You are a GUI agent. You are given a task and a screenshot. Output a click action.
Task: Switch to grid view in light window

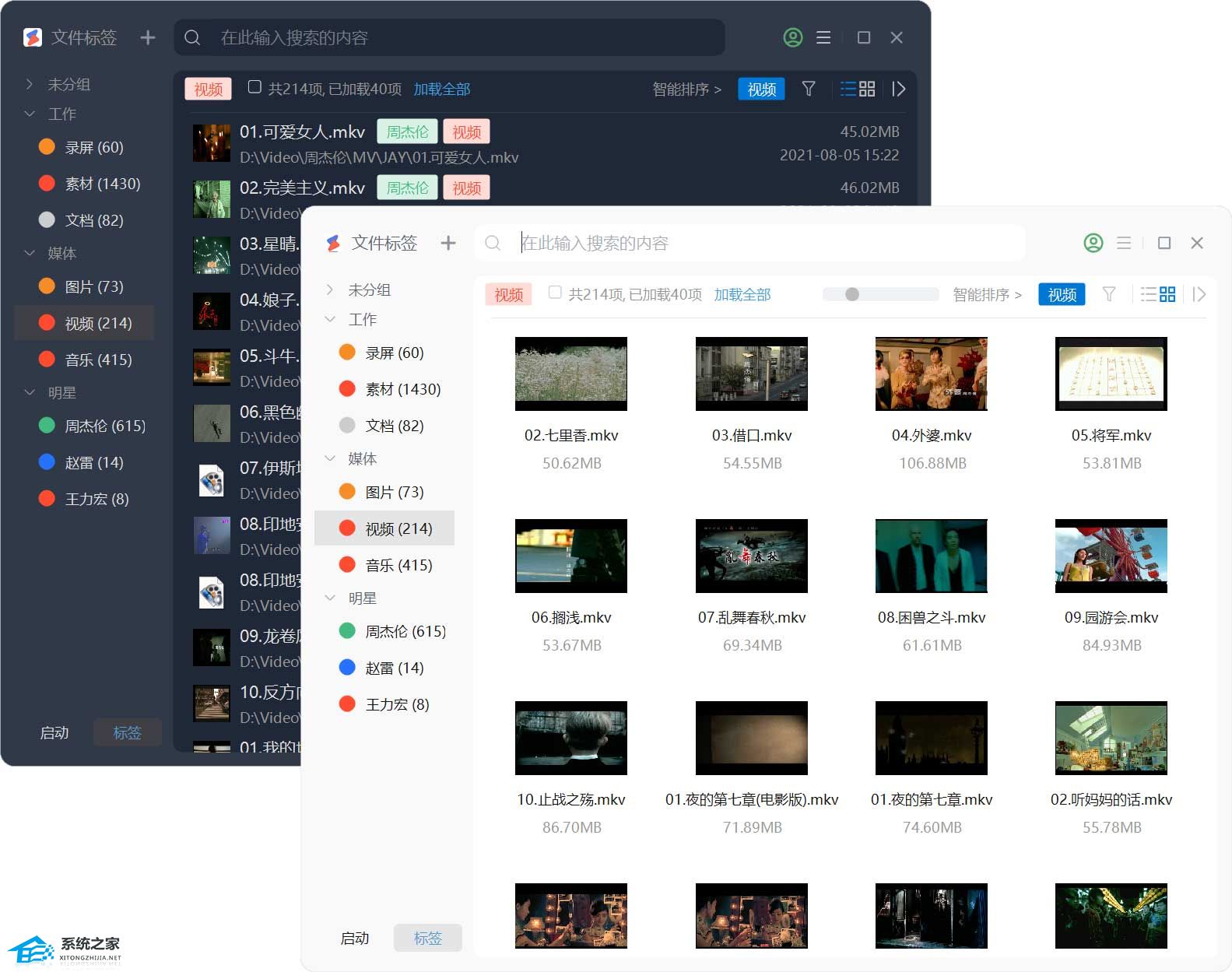(1167, 294)
